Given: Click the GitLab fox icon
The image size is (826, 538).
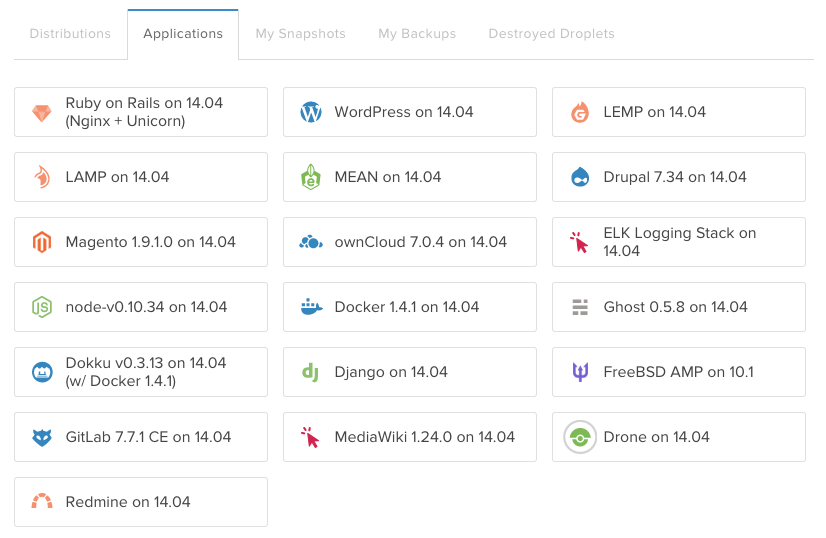Looking at the screenshot, I should pyautogui.click(x=42, y=437).
